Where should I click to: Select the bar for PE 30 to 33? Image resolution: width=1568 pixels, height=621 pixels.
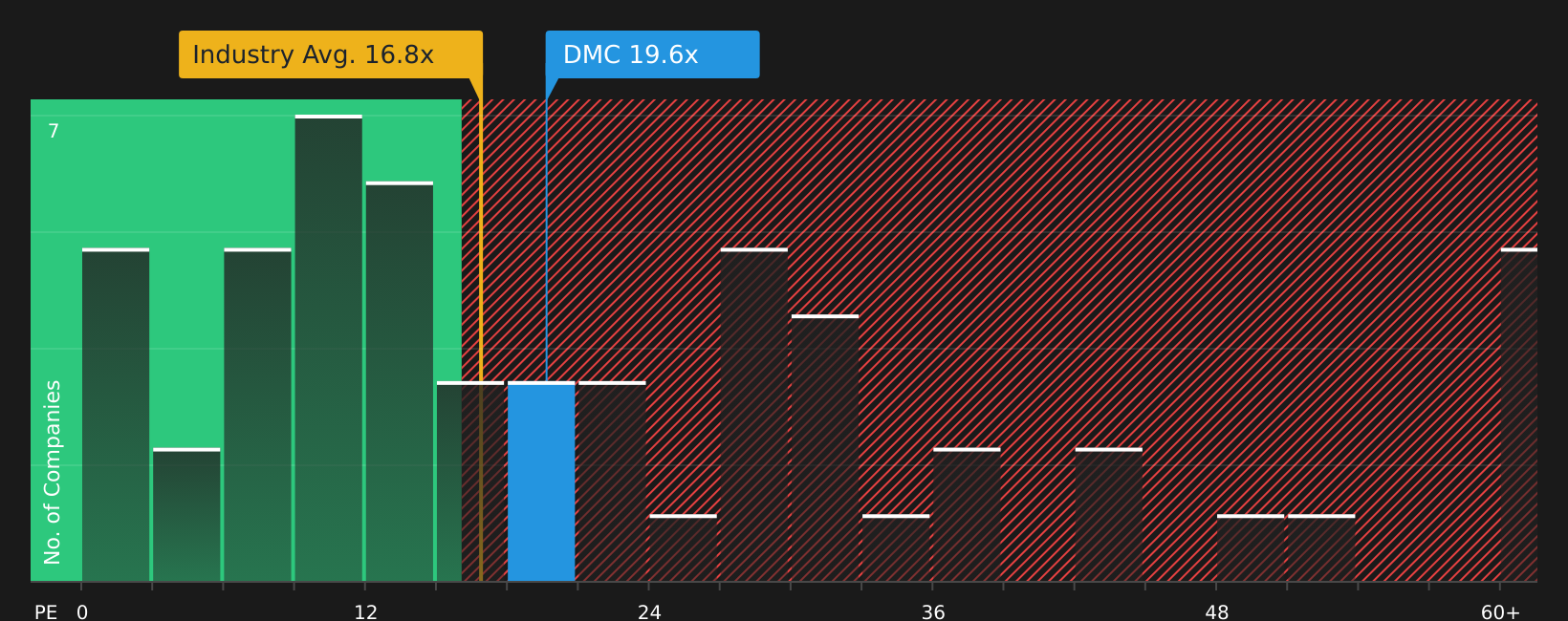[x=825, y=448]
